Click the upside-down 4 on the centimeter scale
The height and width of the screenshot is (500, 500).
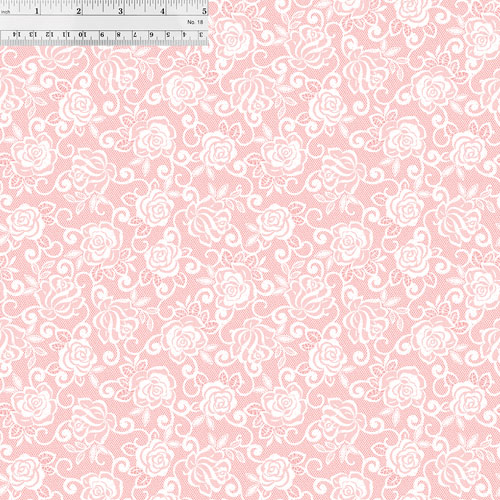pyautogui.click(x=185, y=34)
